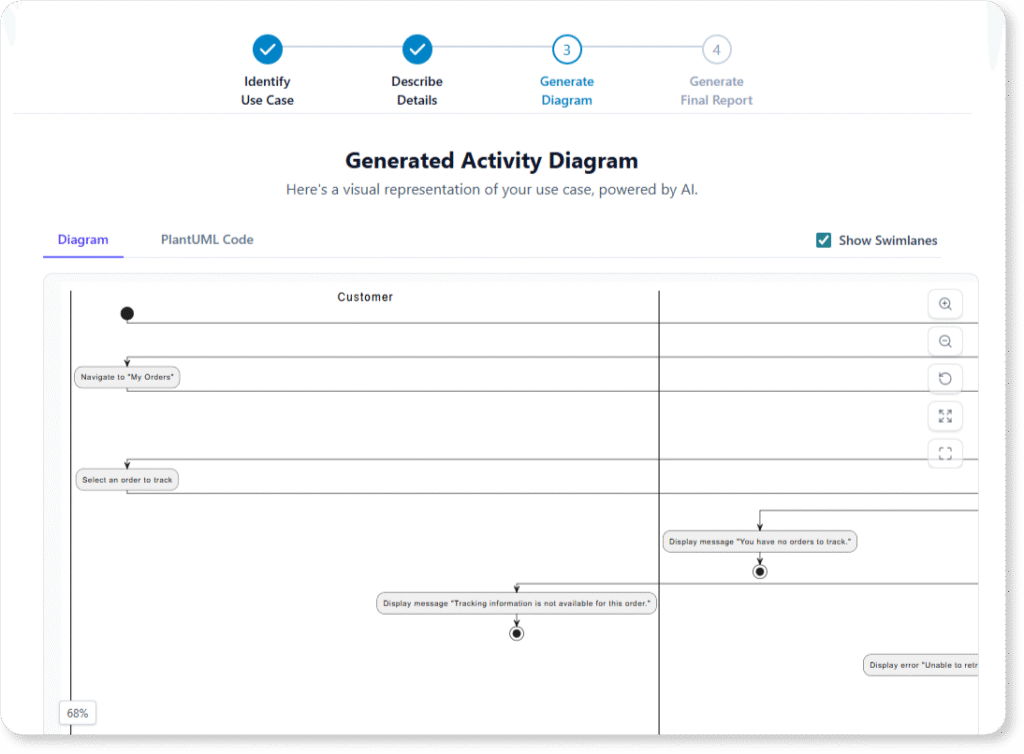
Task: Click the completed Describe Details checkmark
Action: tap(417, 48)
